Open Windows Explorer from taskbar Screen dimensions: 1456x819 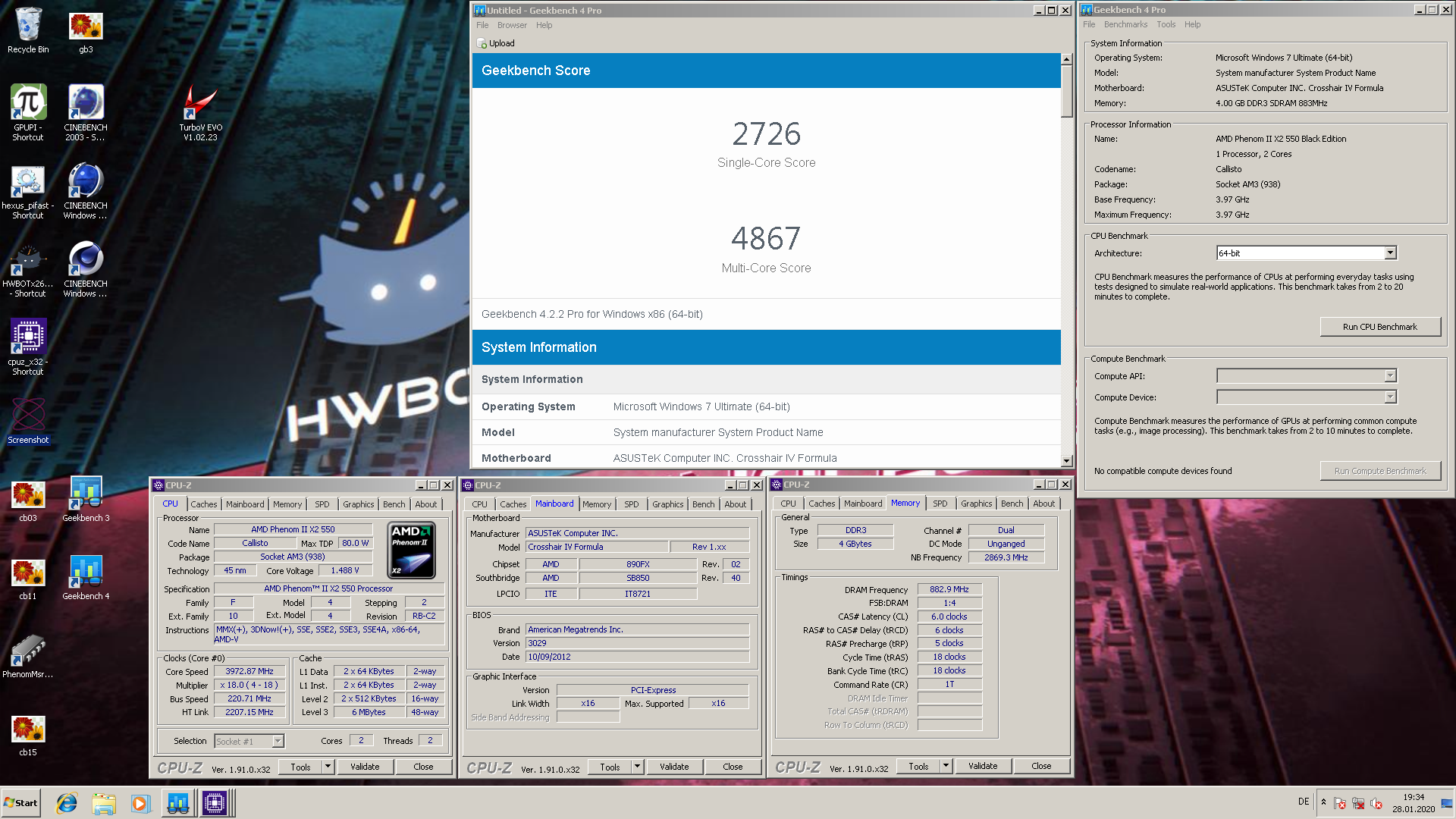(x=104, y=803)
